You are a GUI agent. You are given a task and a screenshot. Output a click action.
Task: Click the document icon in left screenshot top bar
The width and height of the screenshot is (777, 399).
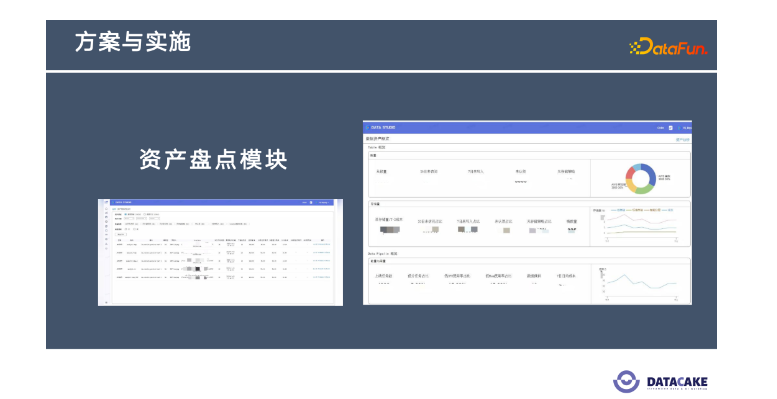311,202
